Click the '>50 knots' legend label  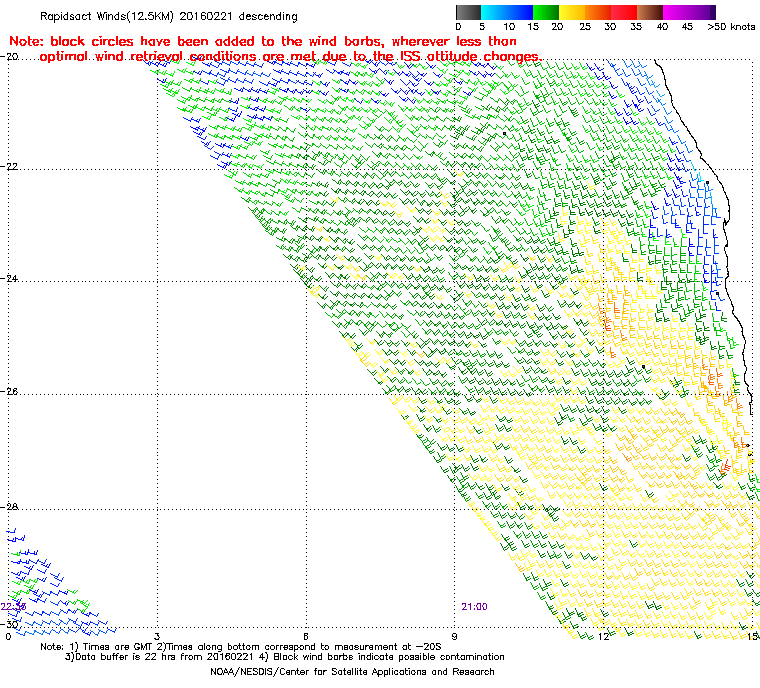click(x=731, y=27)
